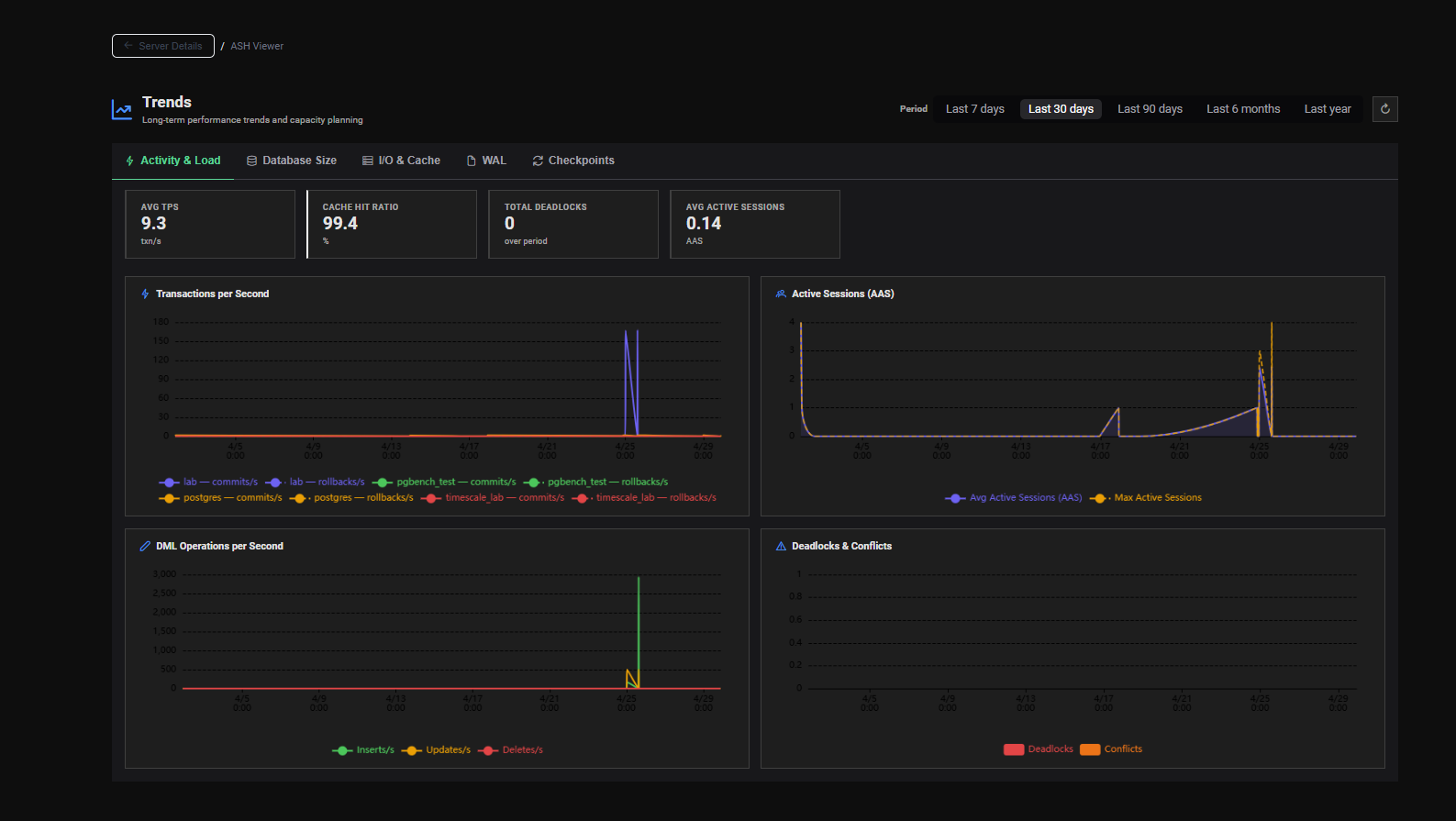The width and height of the screenshot is (1456, 821).
Task: Click the Period label
Action: pyautogui.click(x=914, y=109)
